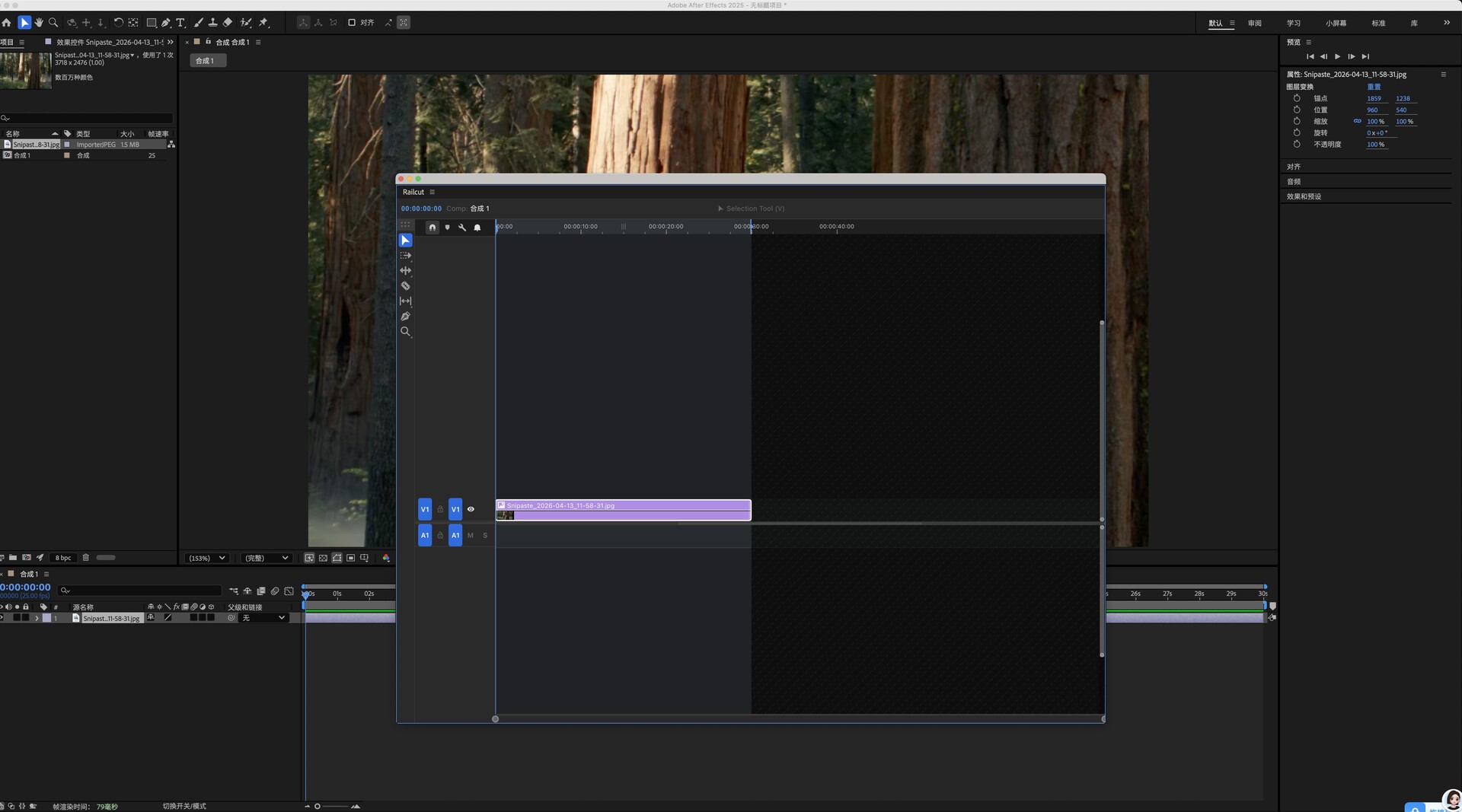Image resolution: width=1462 pixels, height=812 pixels.
Task: Expand layer 1 properties in timeline
Action: point(37,619)
